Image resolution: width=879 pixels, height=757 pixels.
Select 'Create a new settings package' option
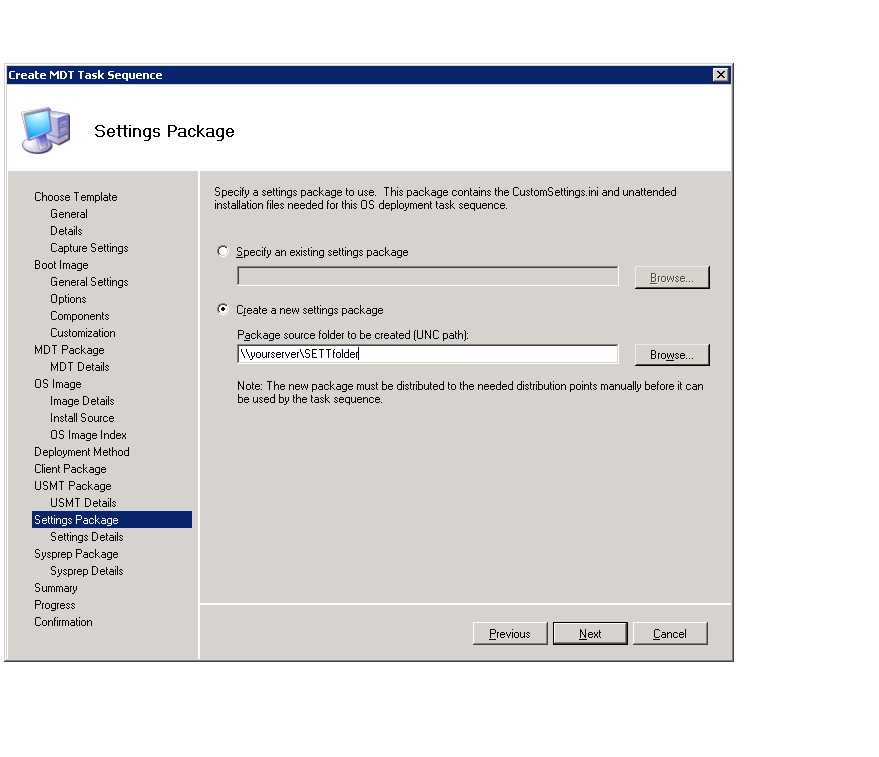pos(223,310)
